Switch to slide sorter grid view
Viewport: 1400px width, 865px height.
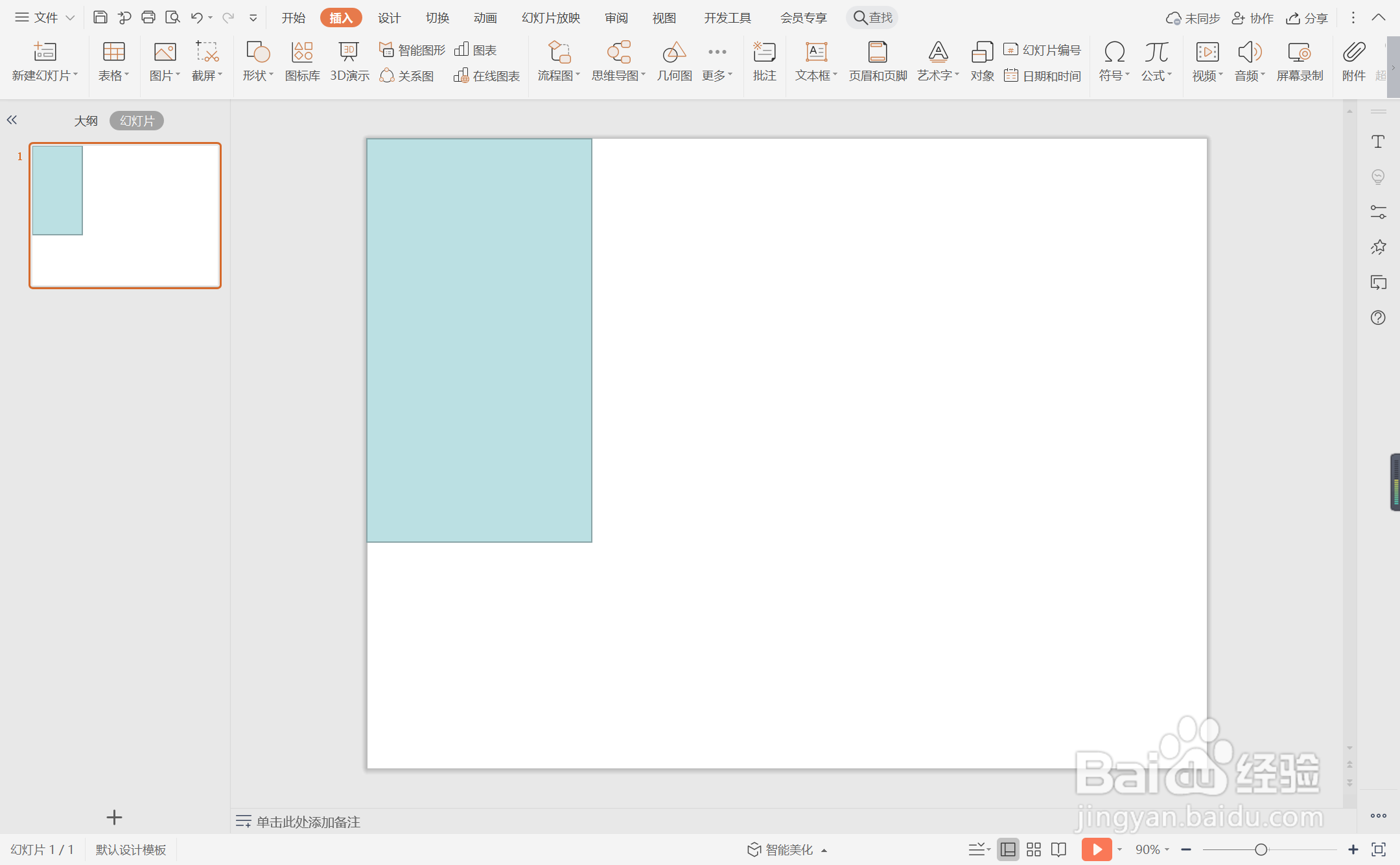coord(1034,849)
